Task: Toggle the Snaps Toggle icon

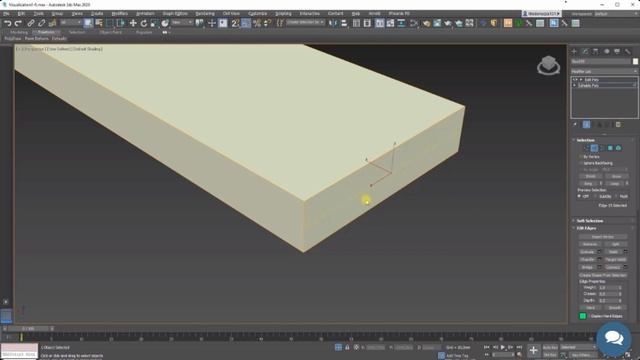Action: point(235,23)
